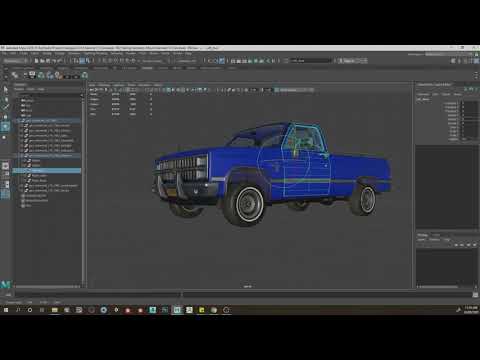
Task: Start IPR render from the status line
Action: (244, 61)
